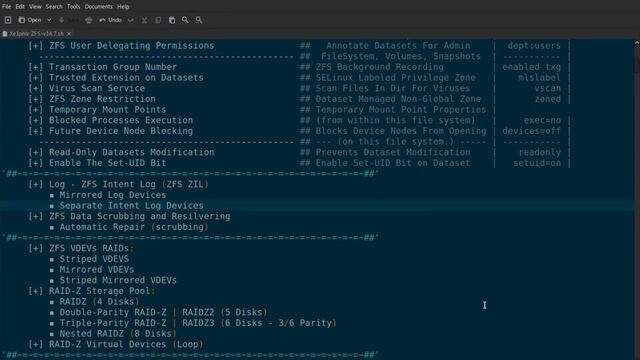Viewport: 640px width, 360px height.
Task: Open the View menu
Action: coord(35,7)
